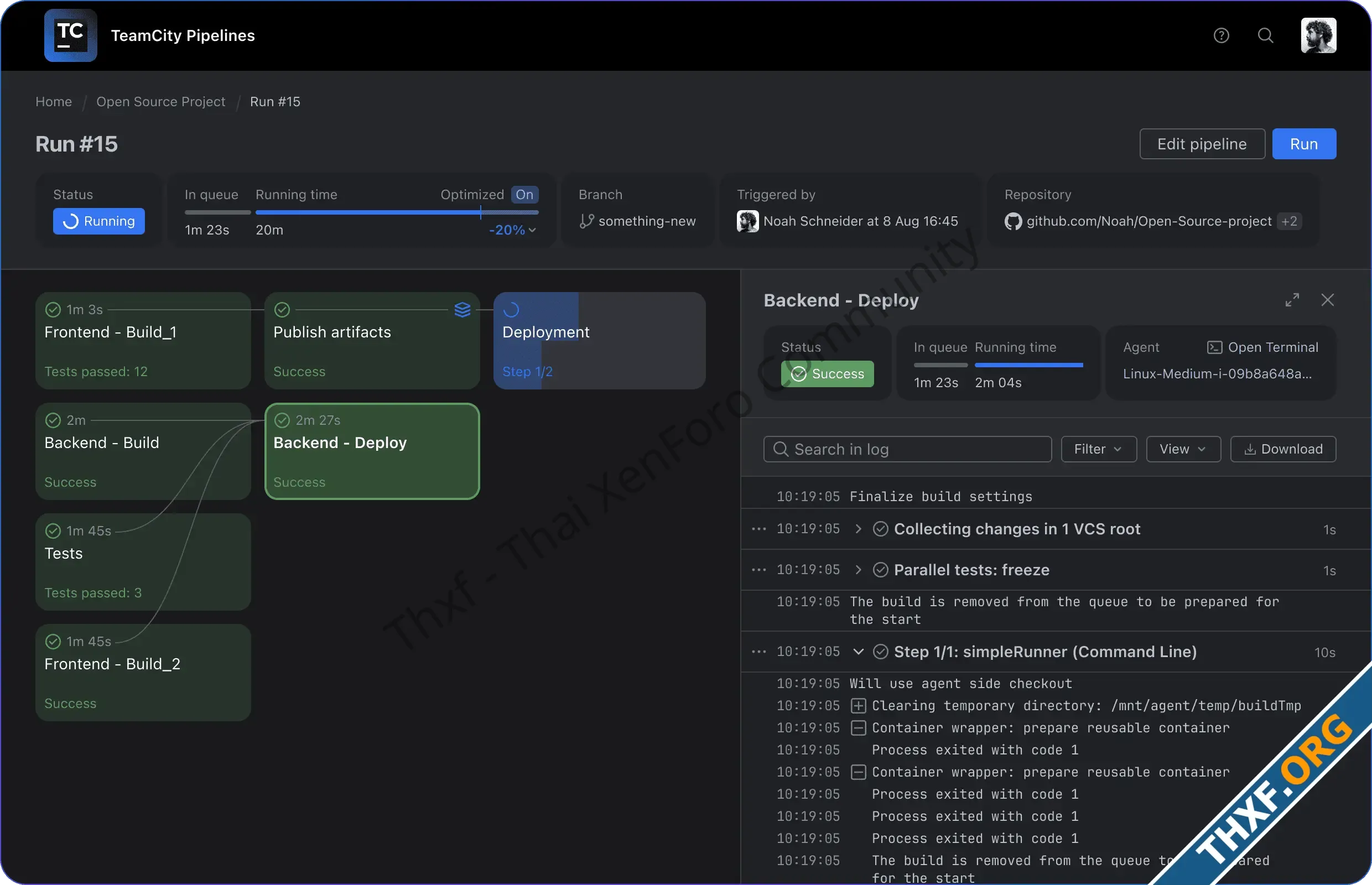Navigate to Home breadcrumb

pyautogui.click(x=54, y=102)
